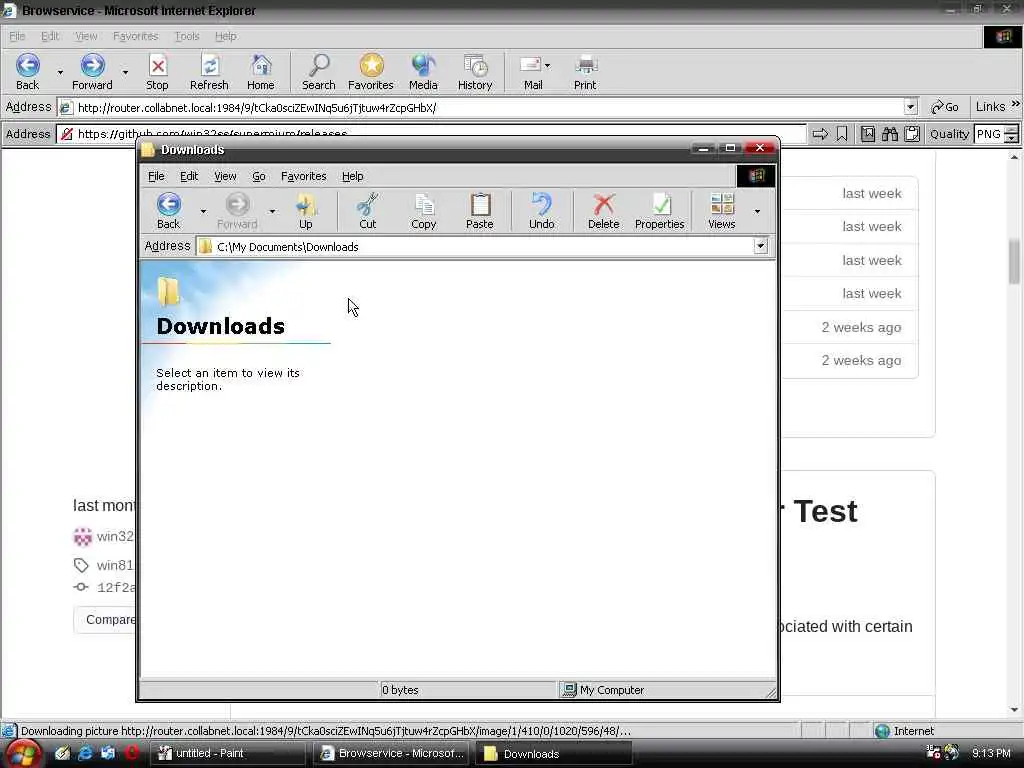Click the Views toolbar icon

tap(722, 211)
